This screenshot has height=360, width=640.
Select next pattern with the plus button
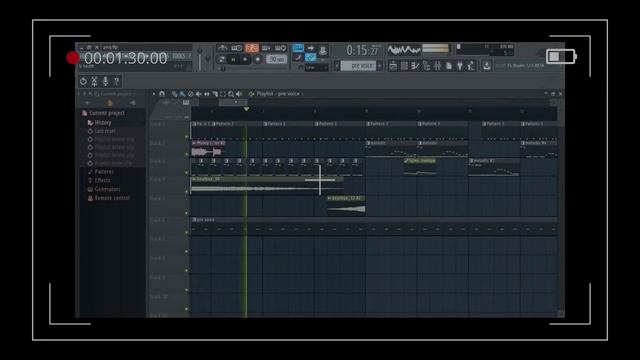380,66
